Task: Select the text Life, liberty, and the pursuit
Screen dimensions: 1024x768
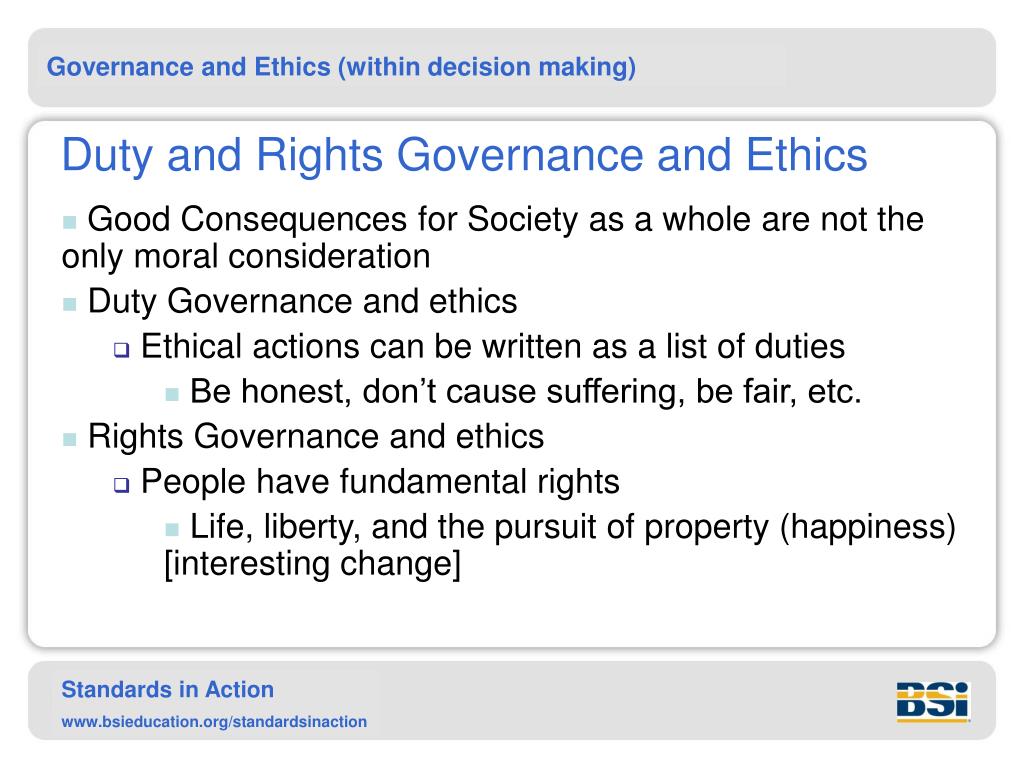Action: tap(573, 527)
